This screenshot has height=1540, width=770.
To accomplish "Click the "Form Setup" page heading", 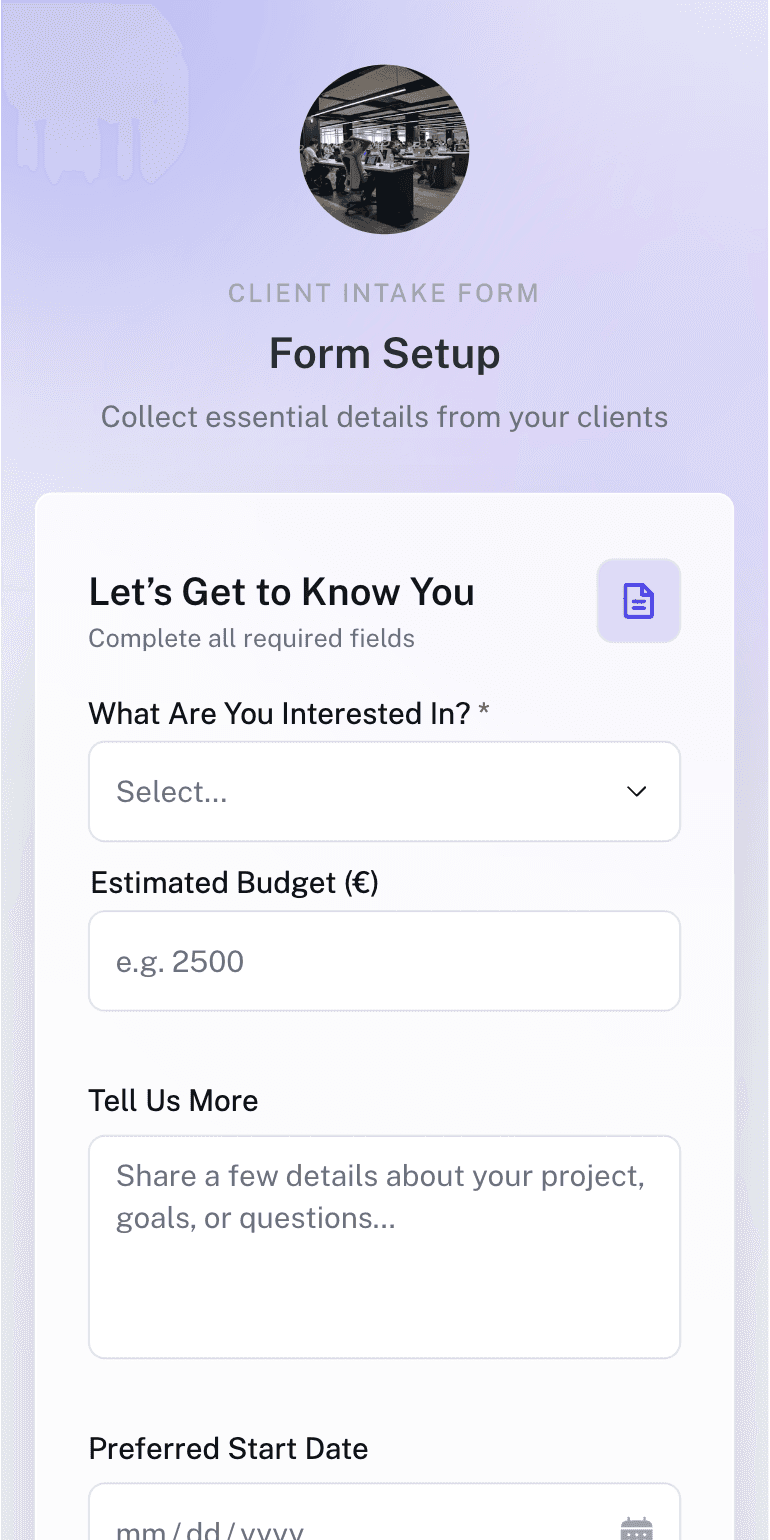I will click(385, 354).
